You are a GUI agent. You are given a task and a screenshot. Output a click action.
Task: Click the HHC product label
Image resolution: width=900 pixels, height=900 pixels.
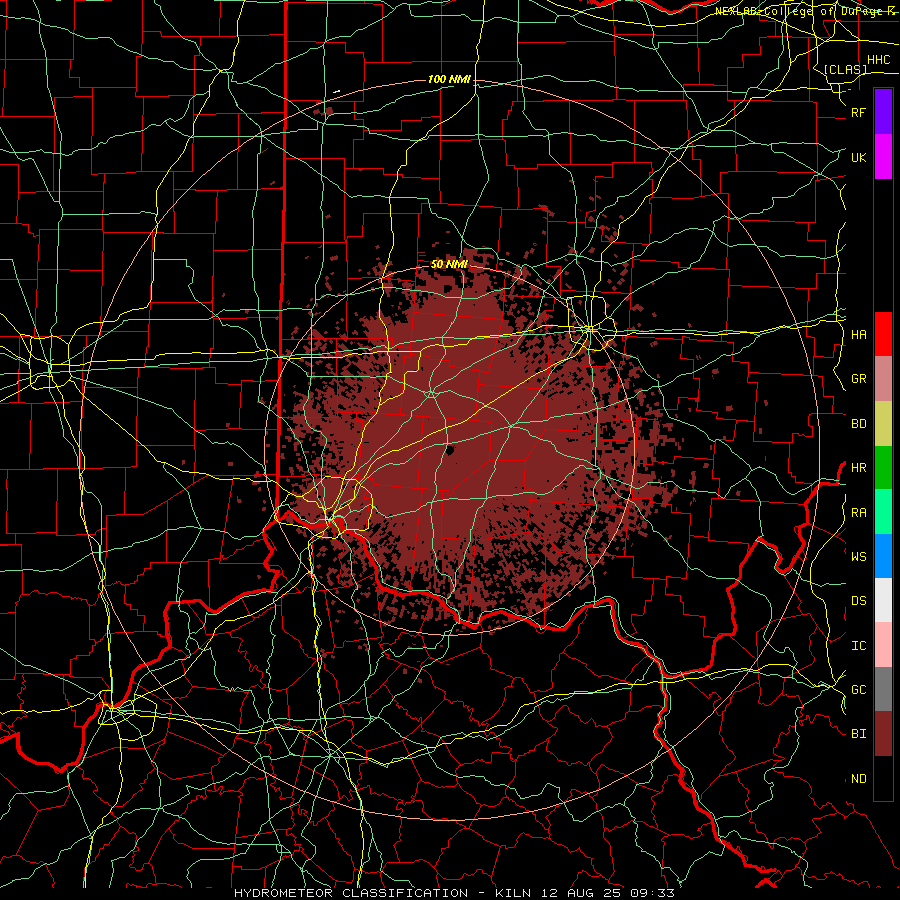pyautogui.click(x=878, y=60)
